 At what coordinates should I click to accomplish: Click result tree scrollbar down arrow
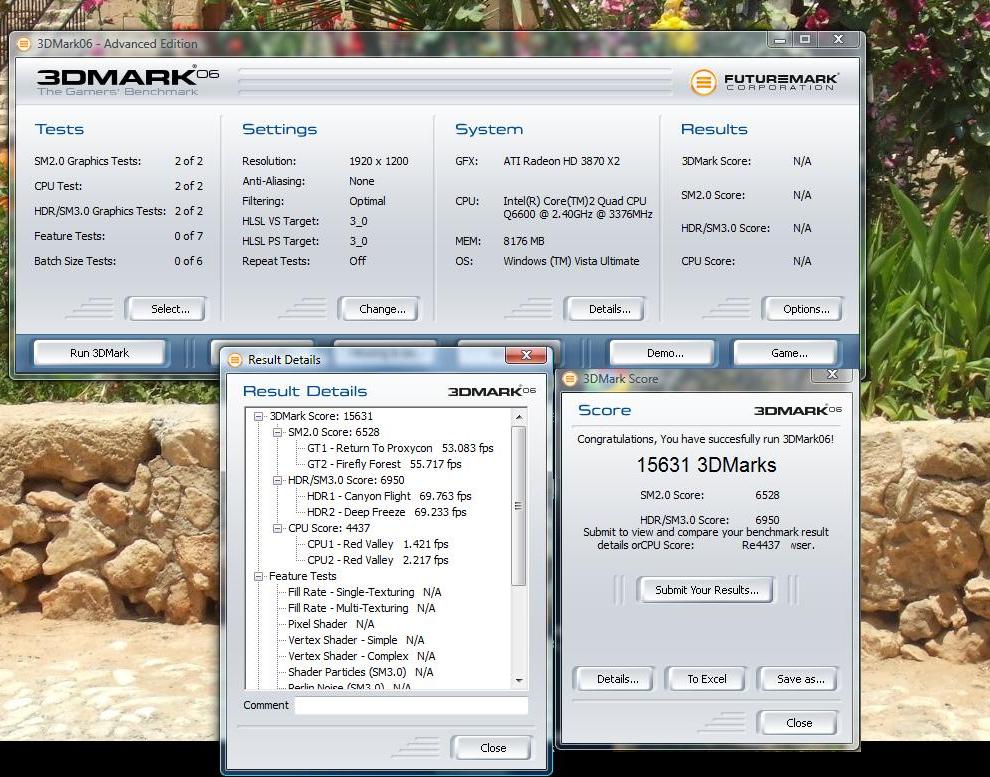pos(519,680)
